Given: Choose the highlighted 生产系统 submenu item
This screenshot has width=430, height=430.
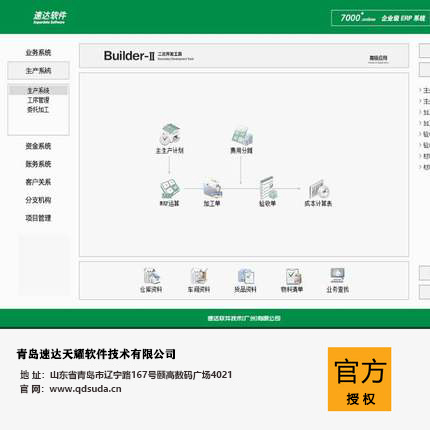Looking at the screenshot, I should click(x=38, y=90).
